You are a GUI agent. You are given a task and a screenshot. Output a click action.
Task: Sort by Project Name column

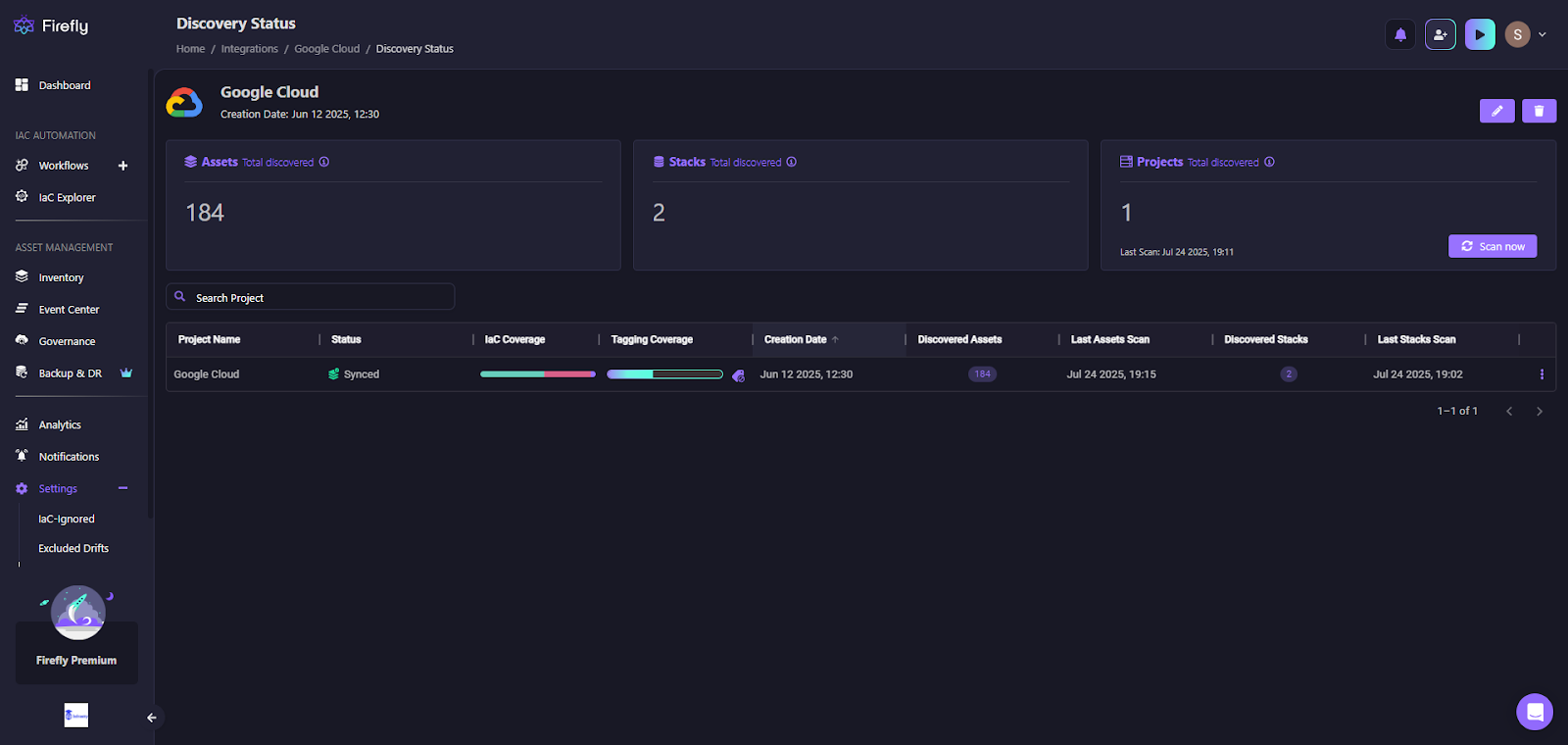pyautogui.click(x=209, y=339)
